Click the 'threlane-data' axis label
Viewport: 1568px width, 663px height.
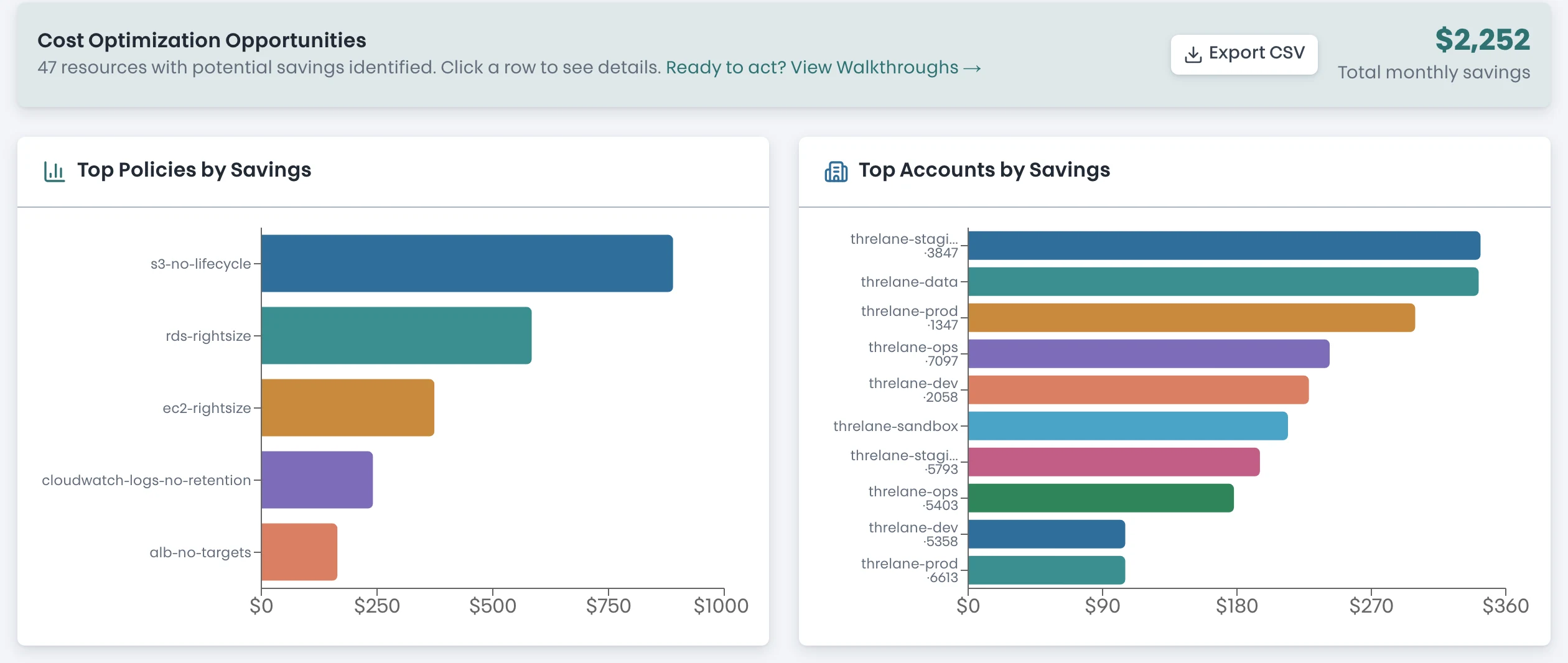click(909, 282)
